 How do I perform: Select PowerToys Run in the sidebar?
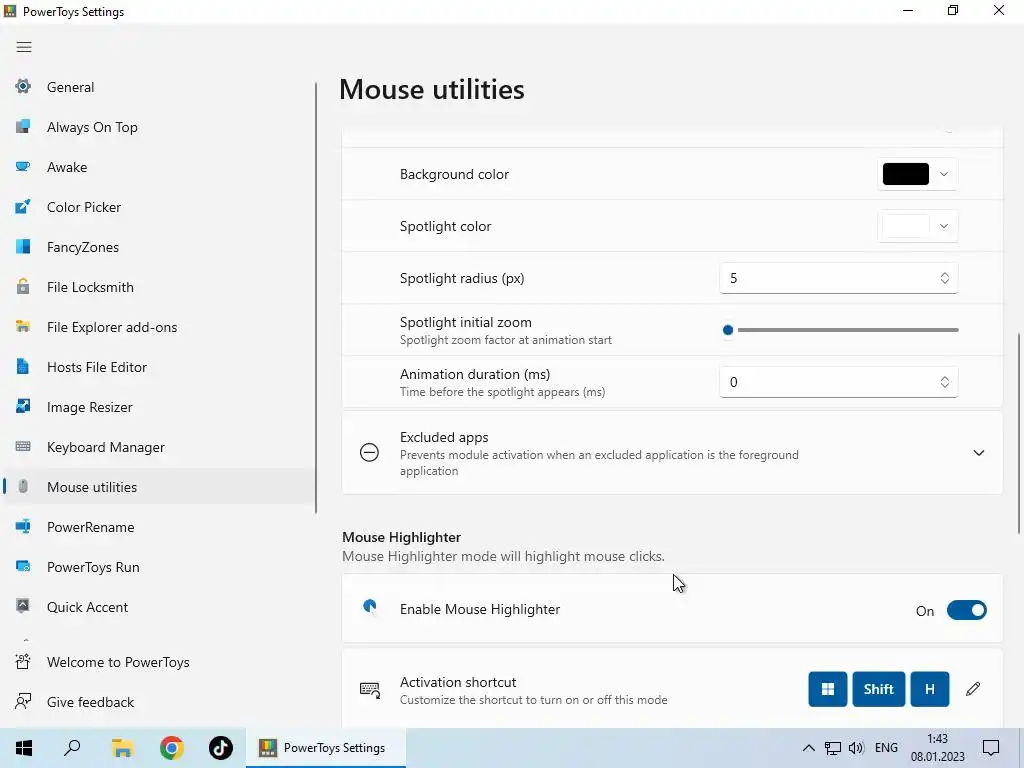[160, 567]
